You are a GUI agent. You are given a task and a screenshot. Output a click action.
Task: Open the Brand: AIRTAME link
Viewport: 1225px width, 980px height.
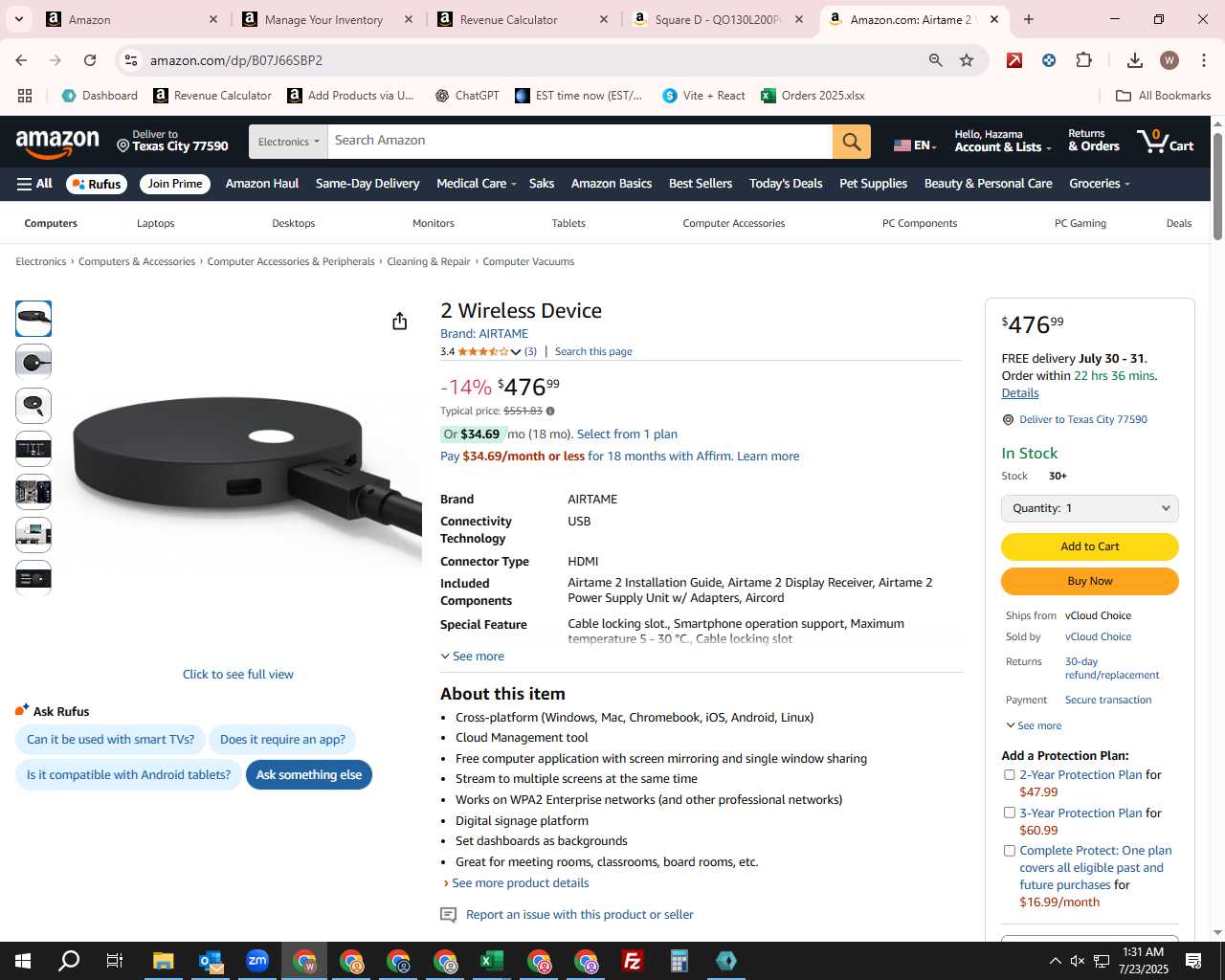click(484, 334)
